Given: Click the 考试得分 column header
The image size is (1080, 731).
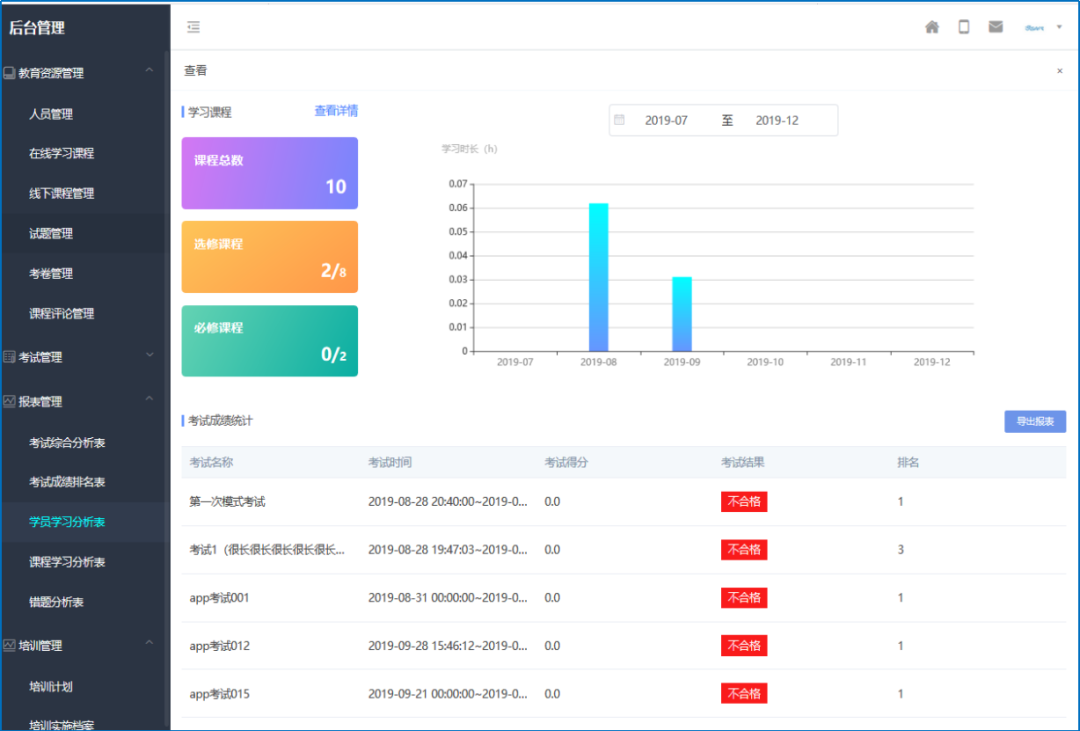Looking at the screenshot, I should 566,462.
